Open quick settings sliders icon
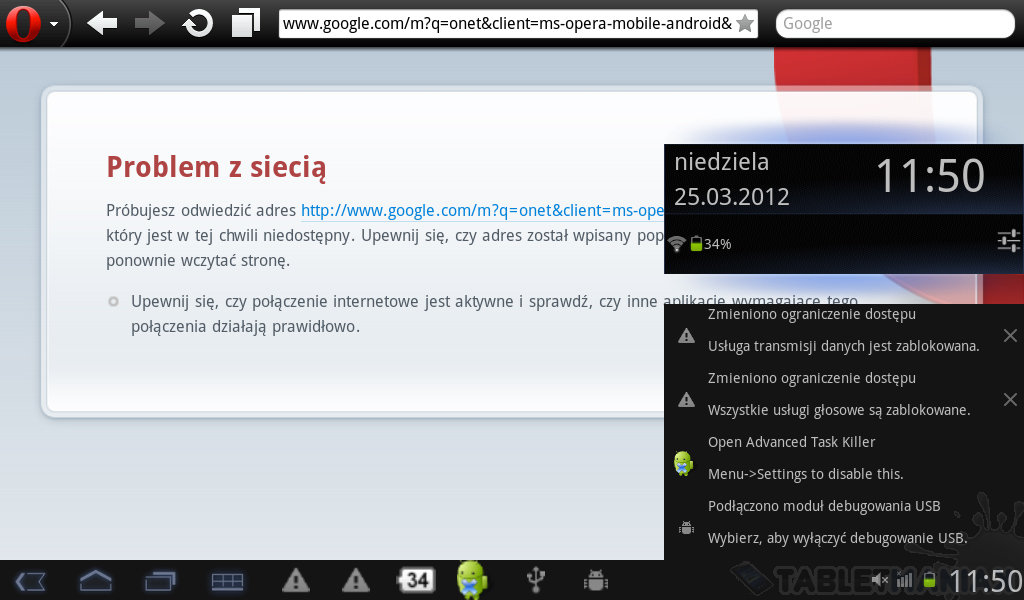This screenshot has height=600, width=1024. point(1008,241)
